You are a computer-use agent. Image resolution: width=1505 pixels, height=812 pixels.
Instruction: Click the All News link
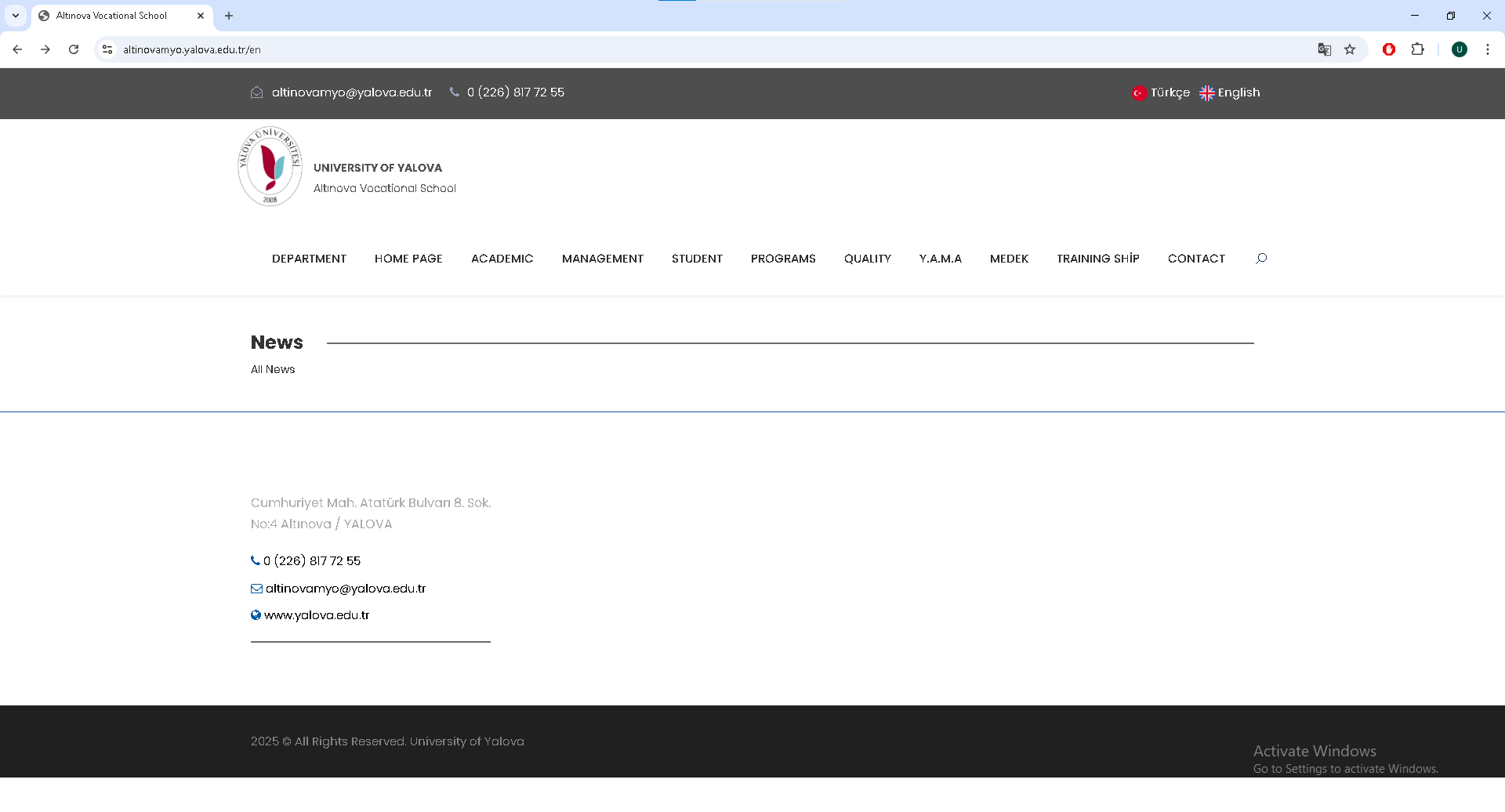[x=273, y=369]
